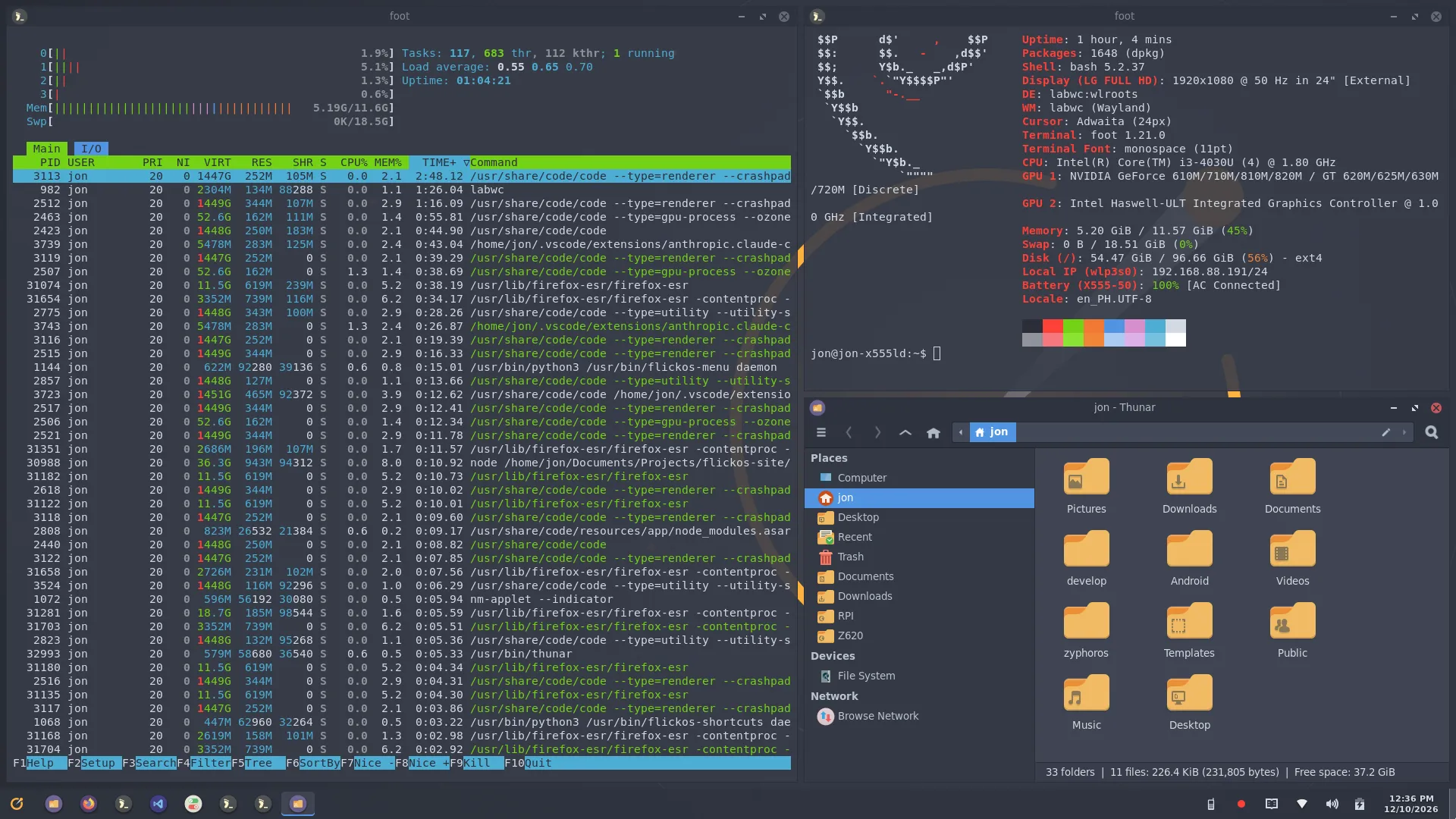
Task: Select jon in Places sidebar
Action: [x=919, y=497]
